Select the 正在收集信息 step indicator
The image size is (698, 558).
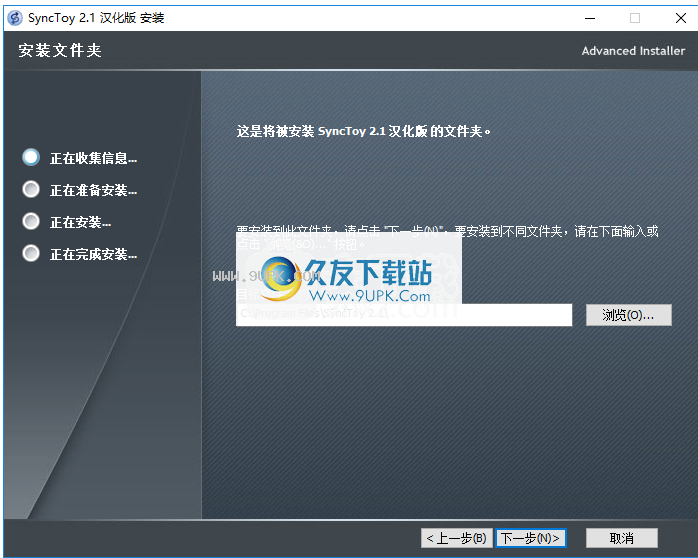coord(31,158)
